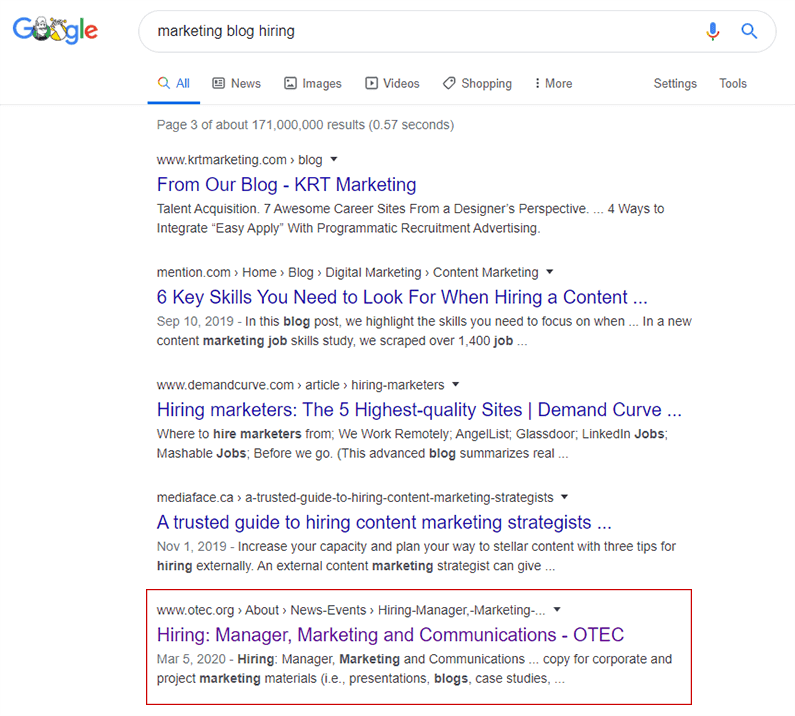
Task: Switch to the Videos tab
Action: pyautogui.click(x=392, y=83)
